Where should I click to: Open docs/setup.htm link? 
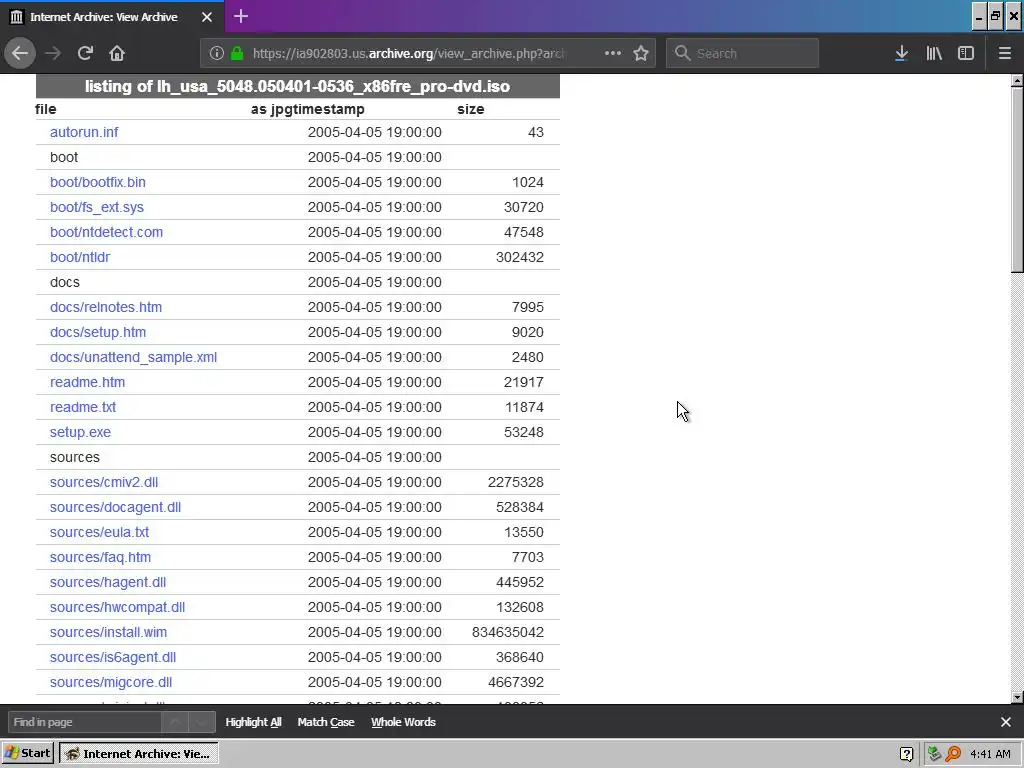tap(98, 332)
